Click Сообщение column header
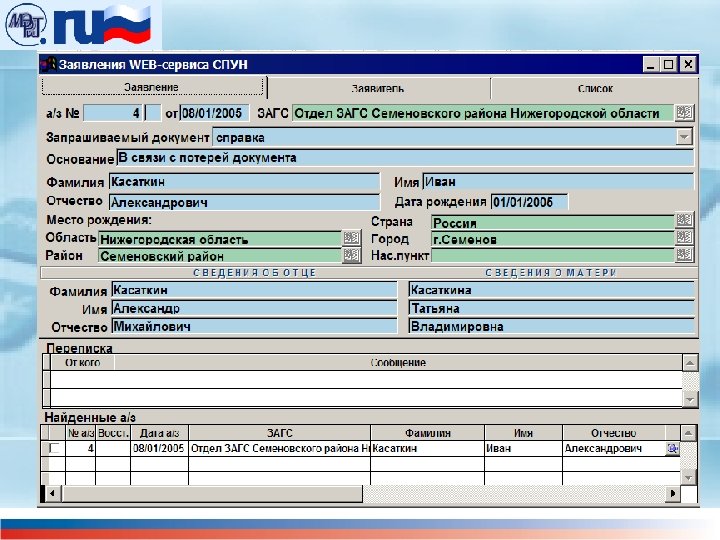The width and height of the screenshot is (720, 540). tap(398, 363)
